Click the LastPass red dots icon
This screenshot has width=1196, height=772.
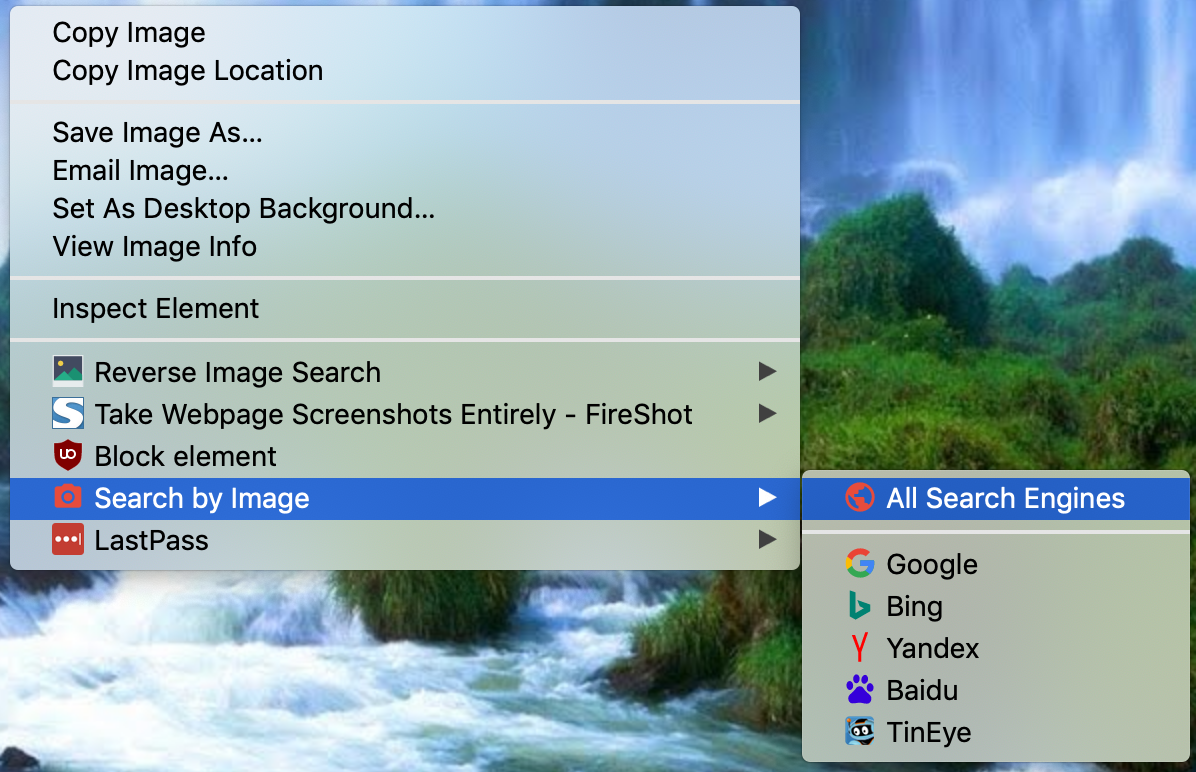pos(68,540)
